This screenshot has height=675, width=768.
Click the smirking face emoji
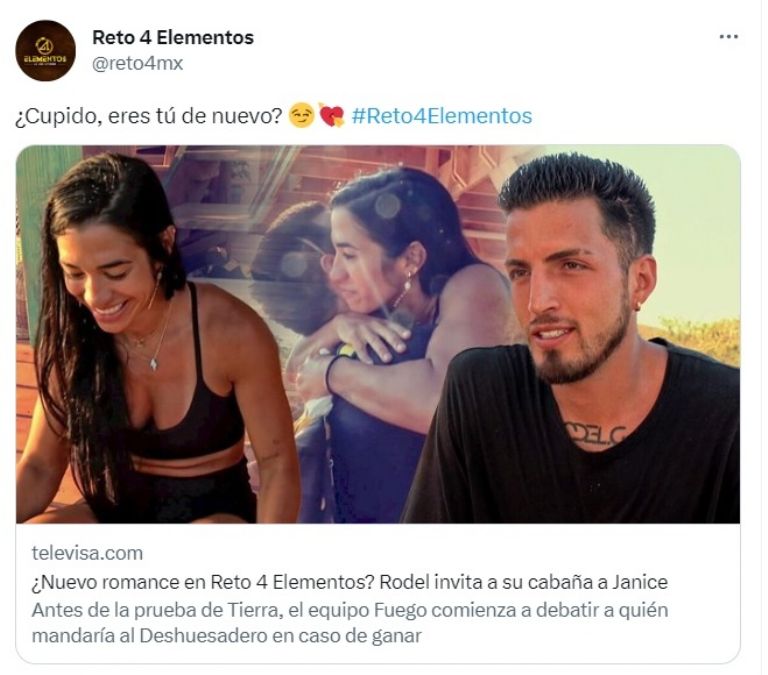[x=301, y=116]
